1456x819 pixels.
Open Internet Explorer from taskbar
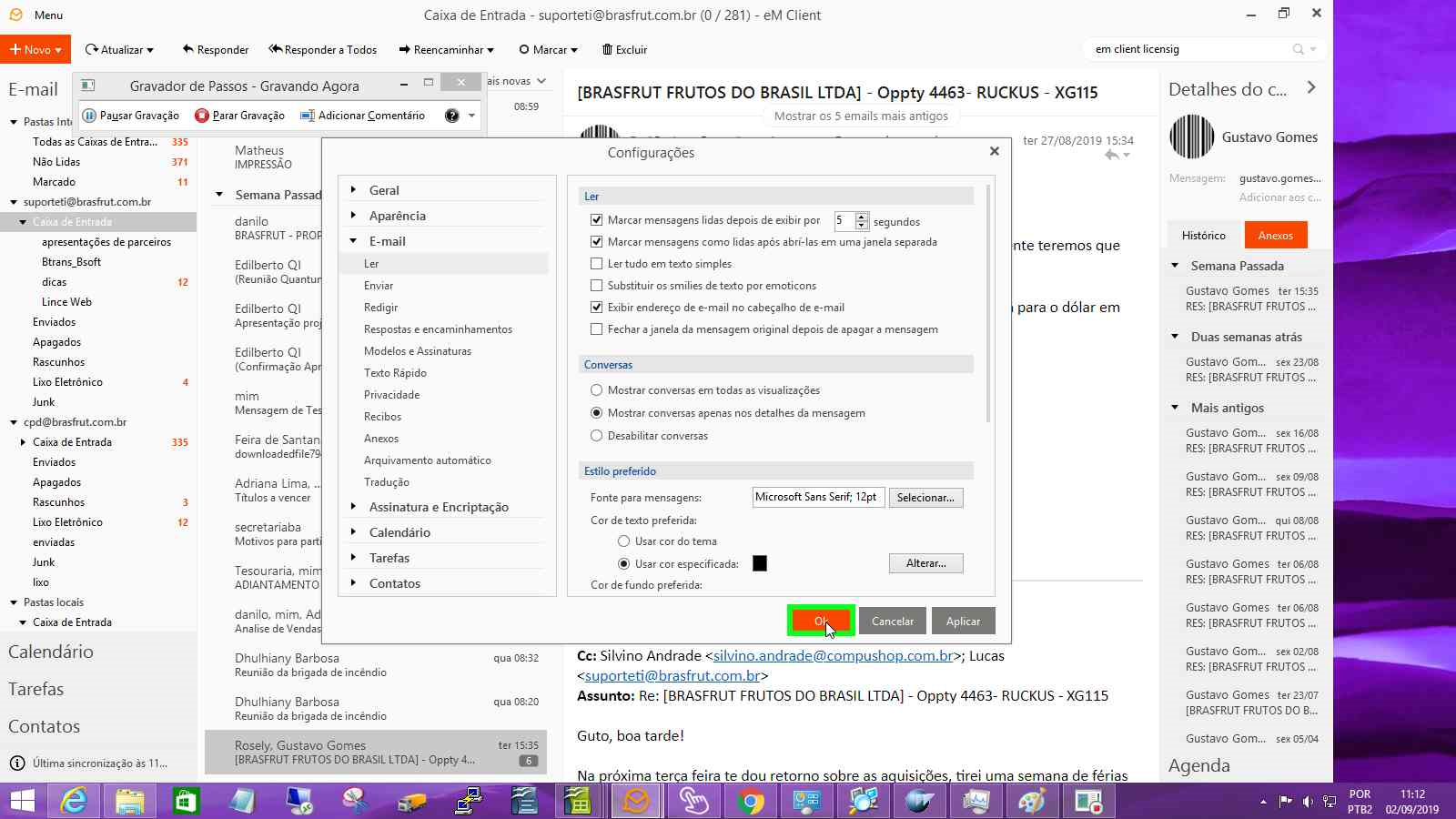pos(74,801)
